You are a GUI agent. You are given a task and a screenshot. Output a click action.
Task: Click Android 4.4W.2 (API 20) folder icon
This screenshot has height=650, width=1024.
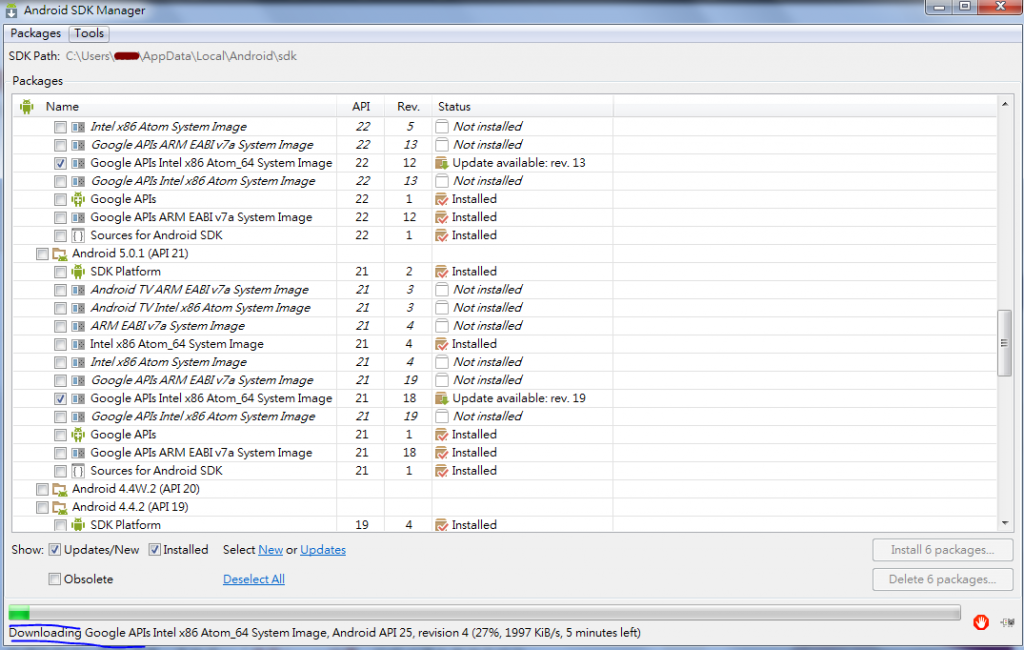click(60, 489)
